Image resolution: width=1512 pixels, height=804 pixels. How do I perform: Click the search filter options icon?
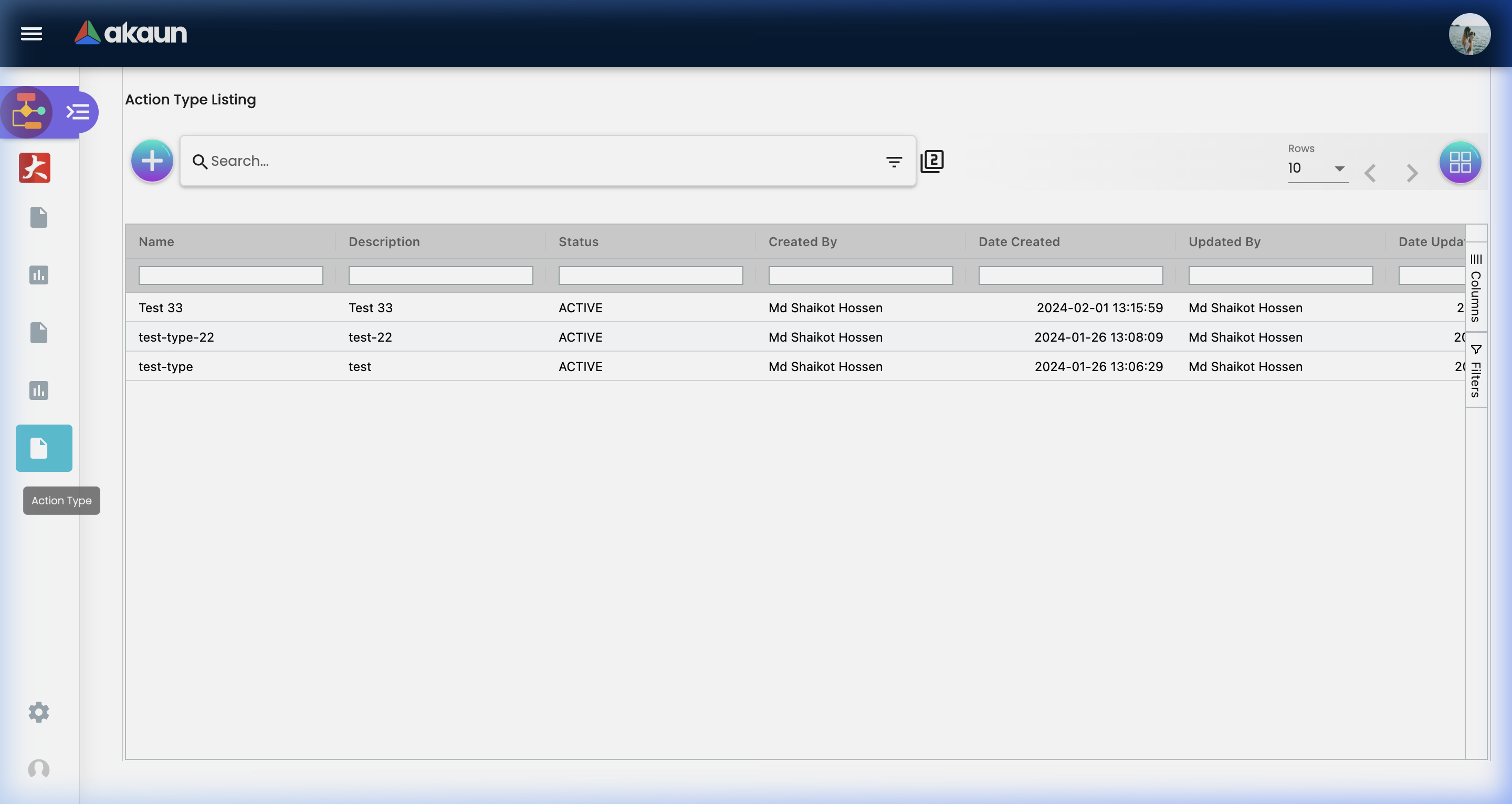[x=894, y=162]
